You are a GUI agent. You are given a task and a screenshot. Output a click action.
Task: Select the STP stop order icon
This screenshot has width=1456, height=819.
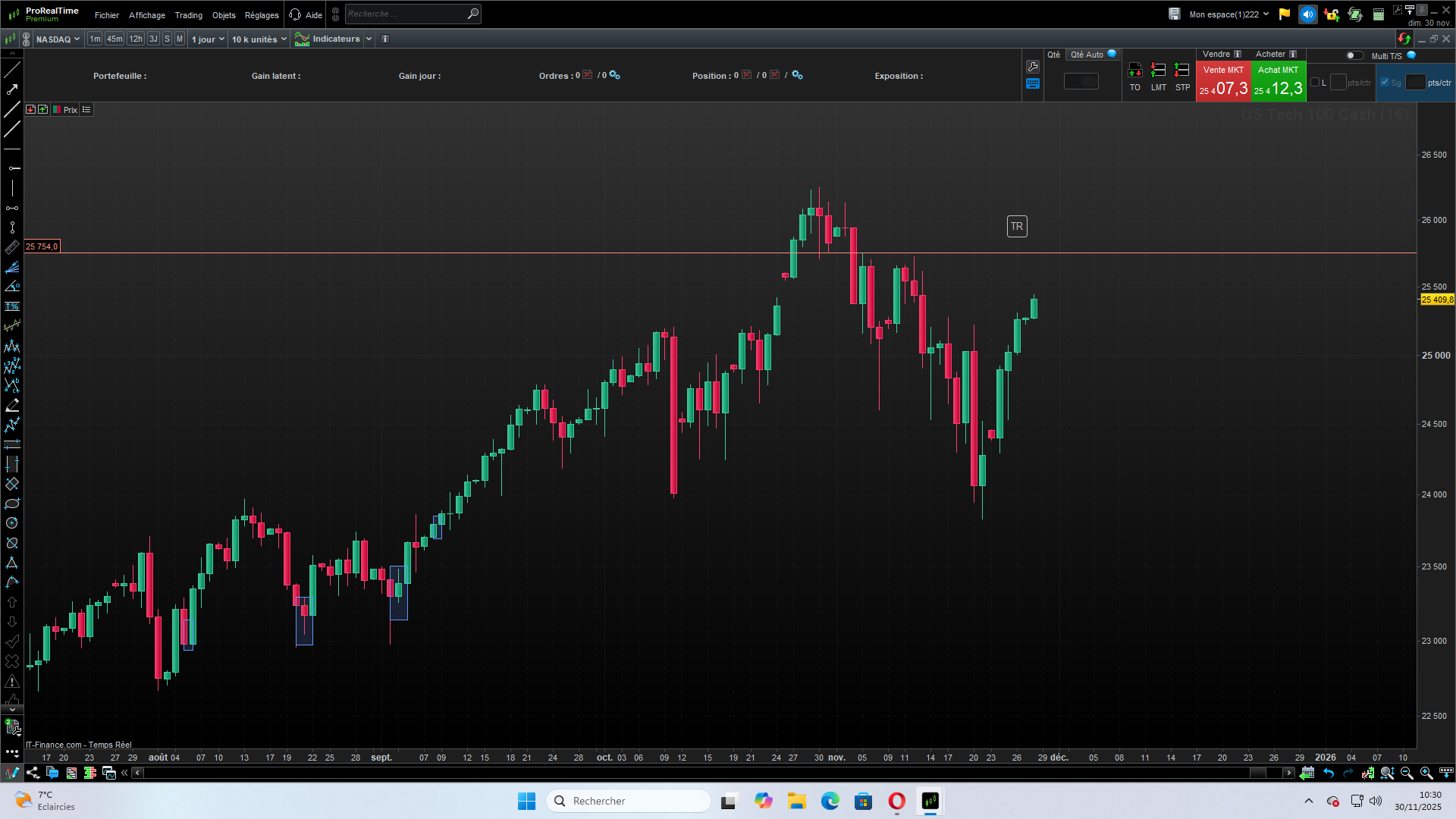coord(1182,77)
